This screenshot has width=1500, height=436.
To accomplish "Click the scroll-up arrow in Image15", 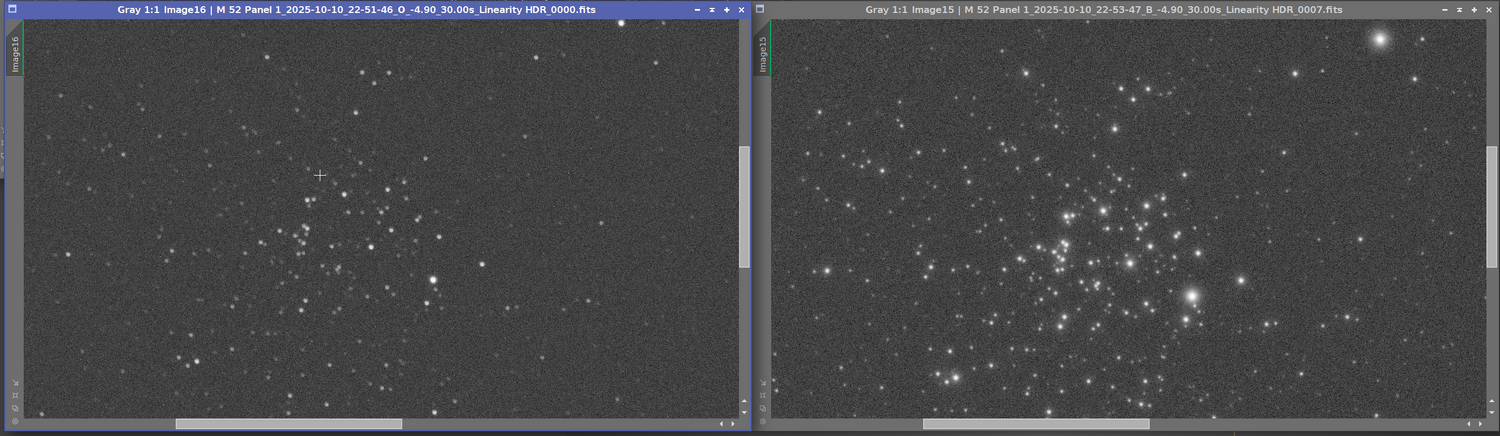I will 1492,401.
